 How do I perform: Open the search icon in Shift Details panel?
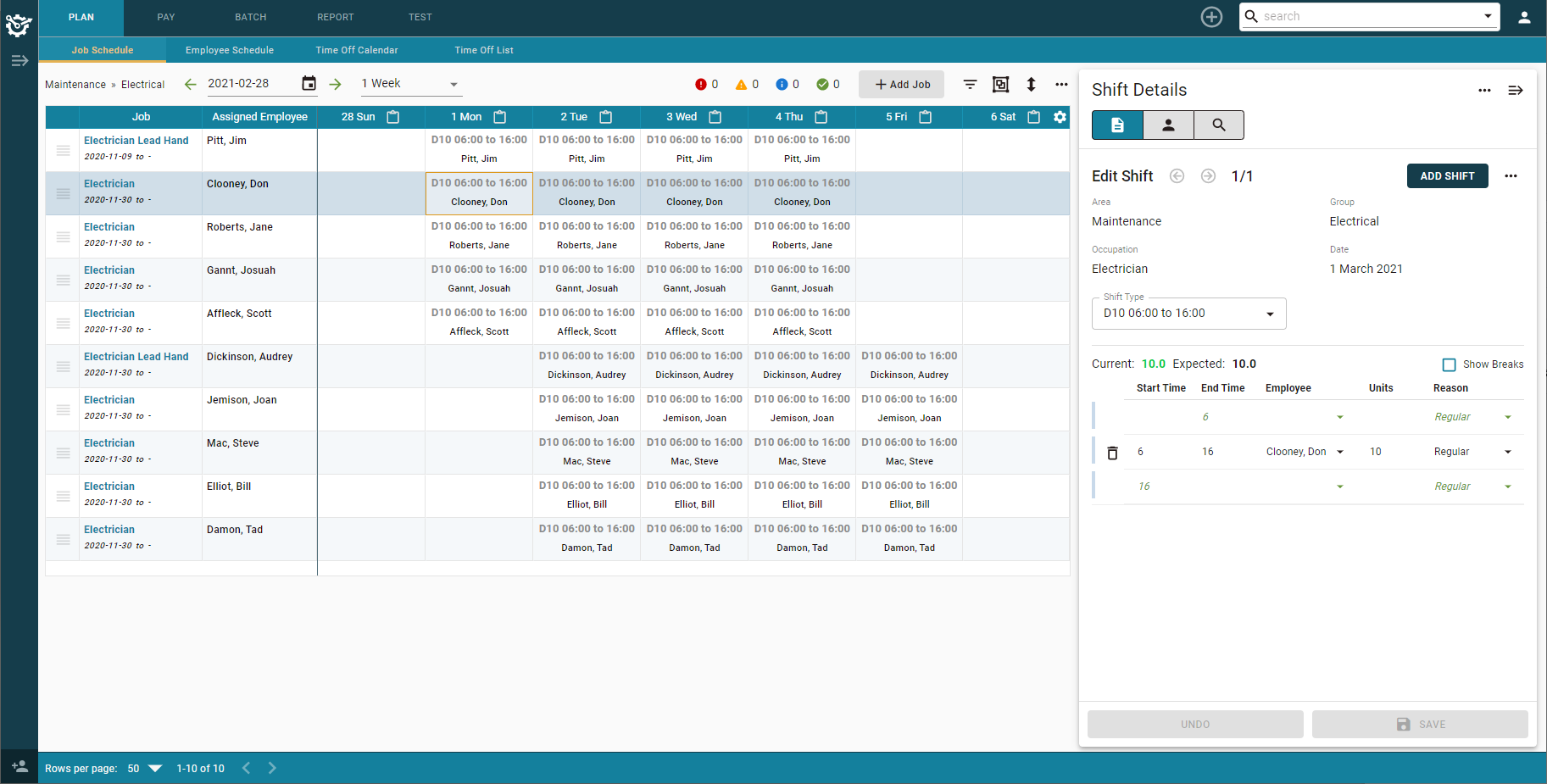(x=1218, y=125)
